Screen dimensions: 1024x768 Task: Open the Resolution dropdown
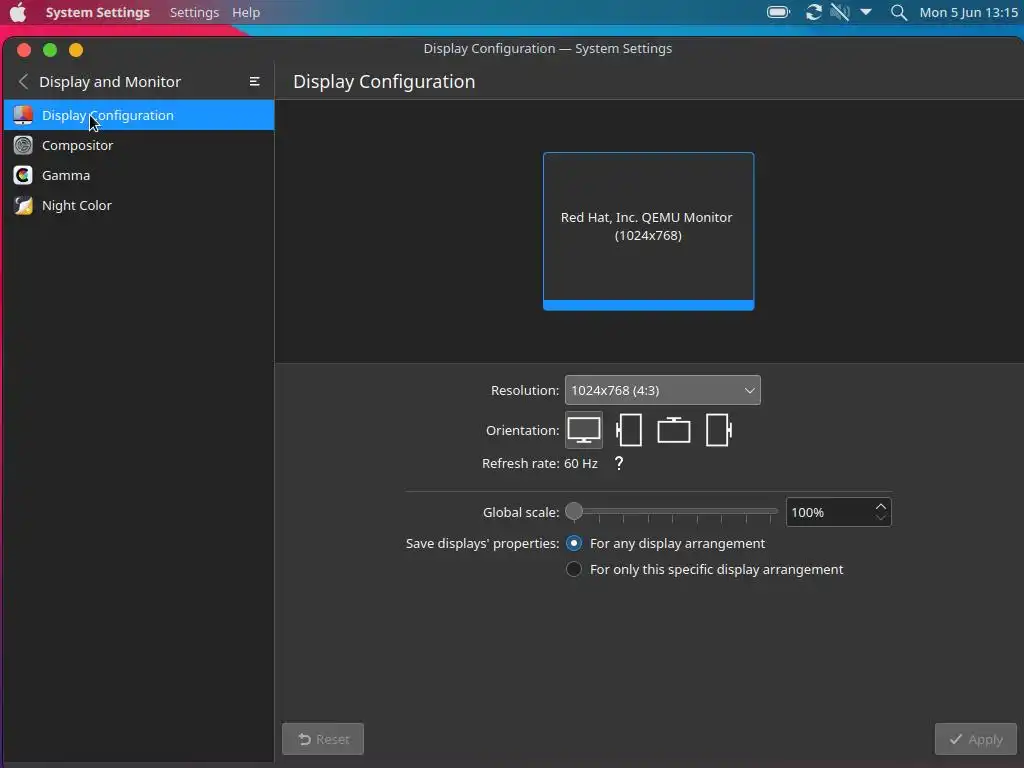coord(662,391)
